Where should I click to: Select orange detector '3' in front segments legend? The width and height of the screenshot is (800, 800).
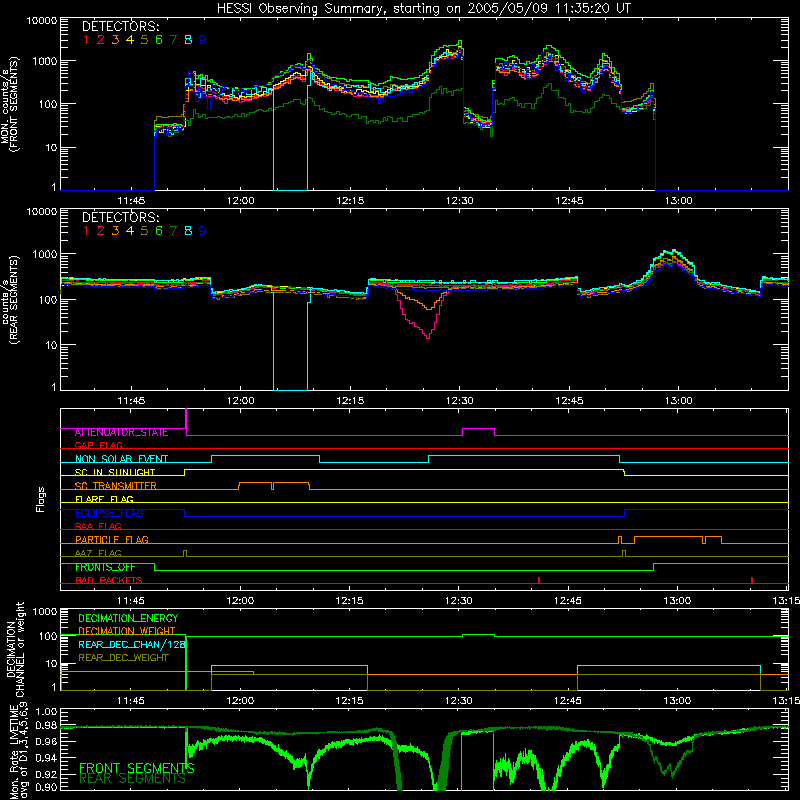115,40
